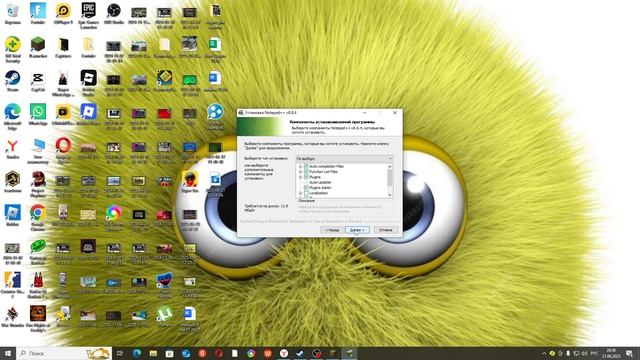Image resolution: width=640 pixels, height=360 pixels.
Task: Toggle the Auto-completion Files checkbox
Action: [x=306, y=166]
